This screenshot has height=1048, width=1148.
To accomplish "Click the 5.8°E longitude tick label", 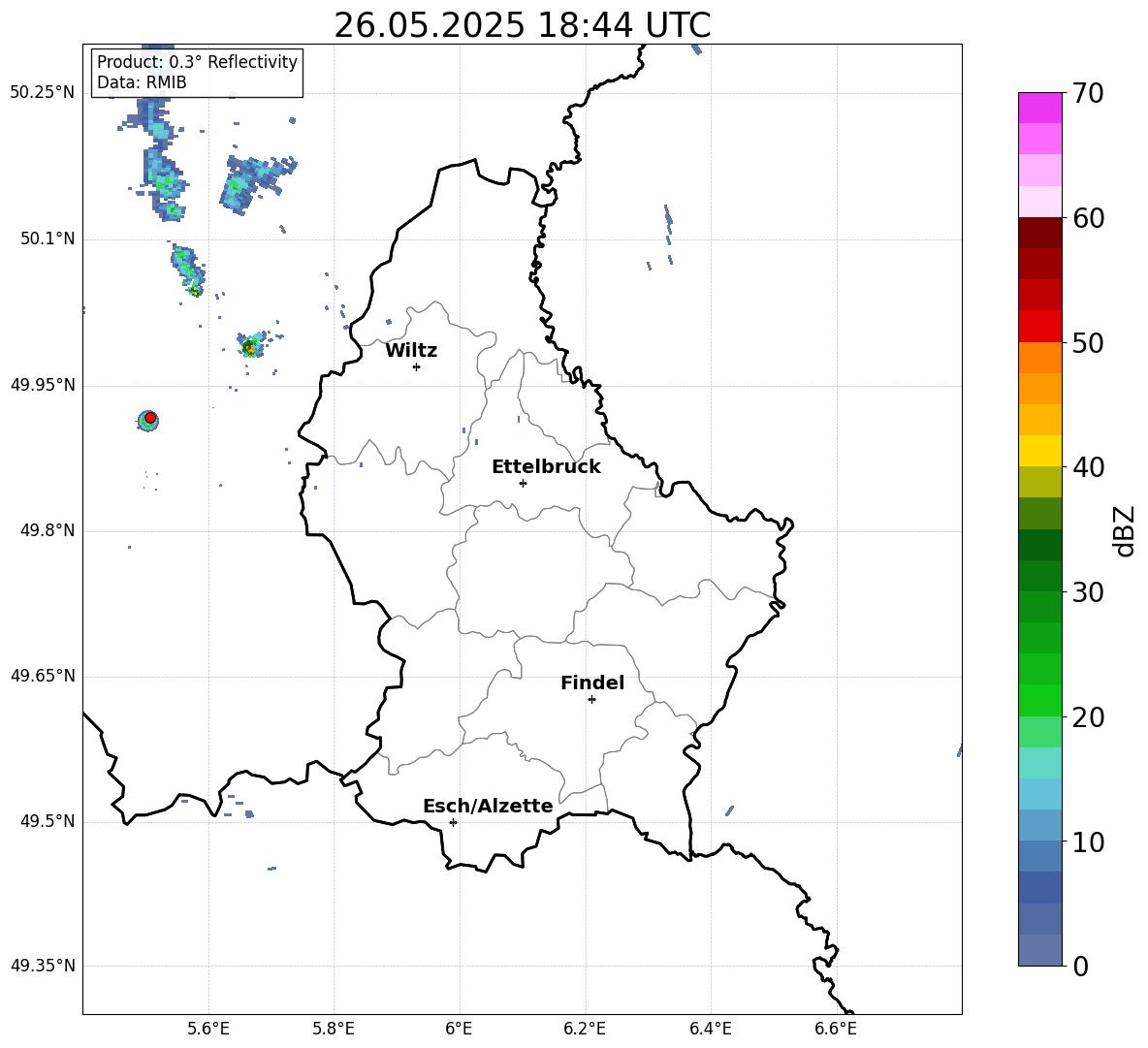I will click(x=334, y=1029).
